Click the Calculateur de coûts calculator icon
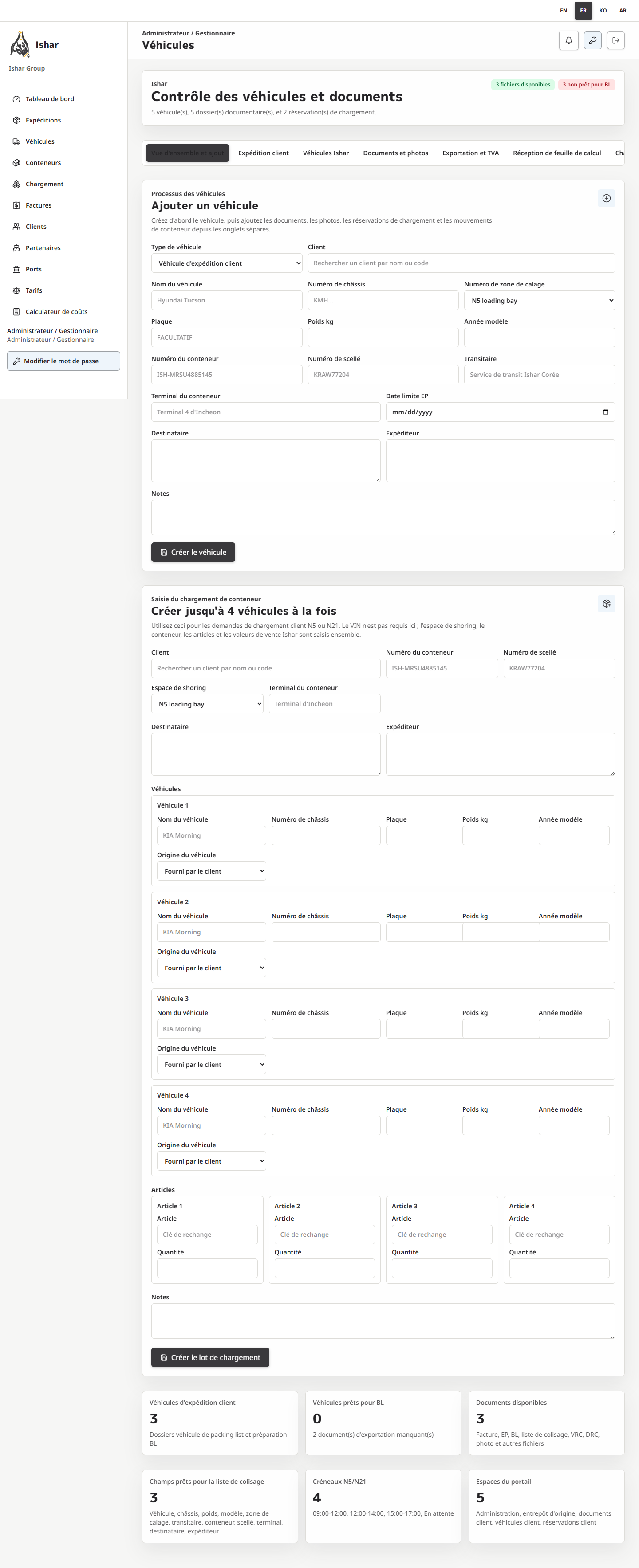 (x=16, y=312)
